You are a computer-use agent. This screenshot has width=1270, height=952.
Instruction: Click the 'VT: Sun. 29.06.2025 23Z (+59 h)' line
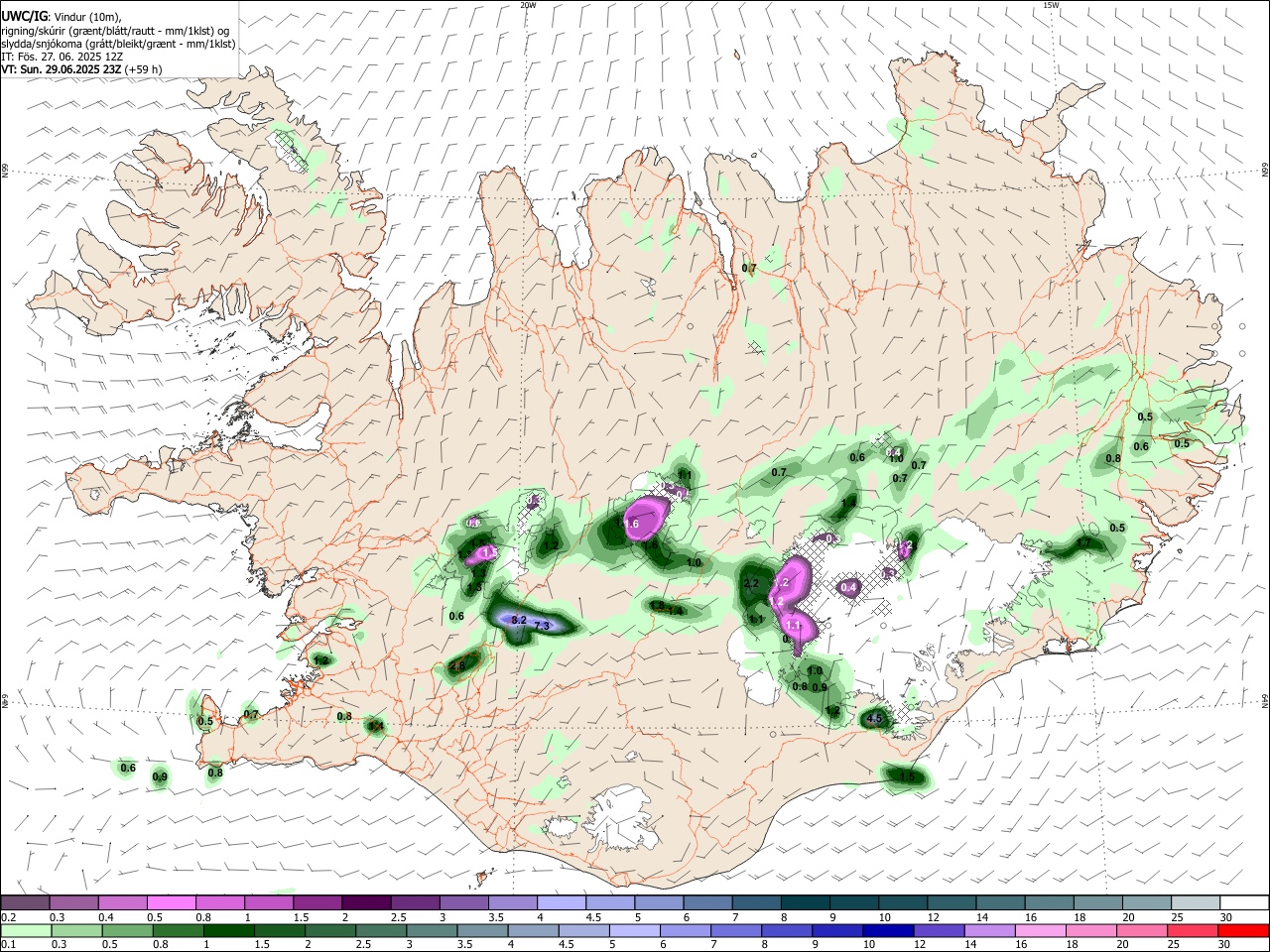pyautogui.click(x=81, y=69)
